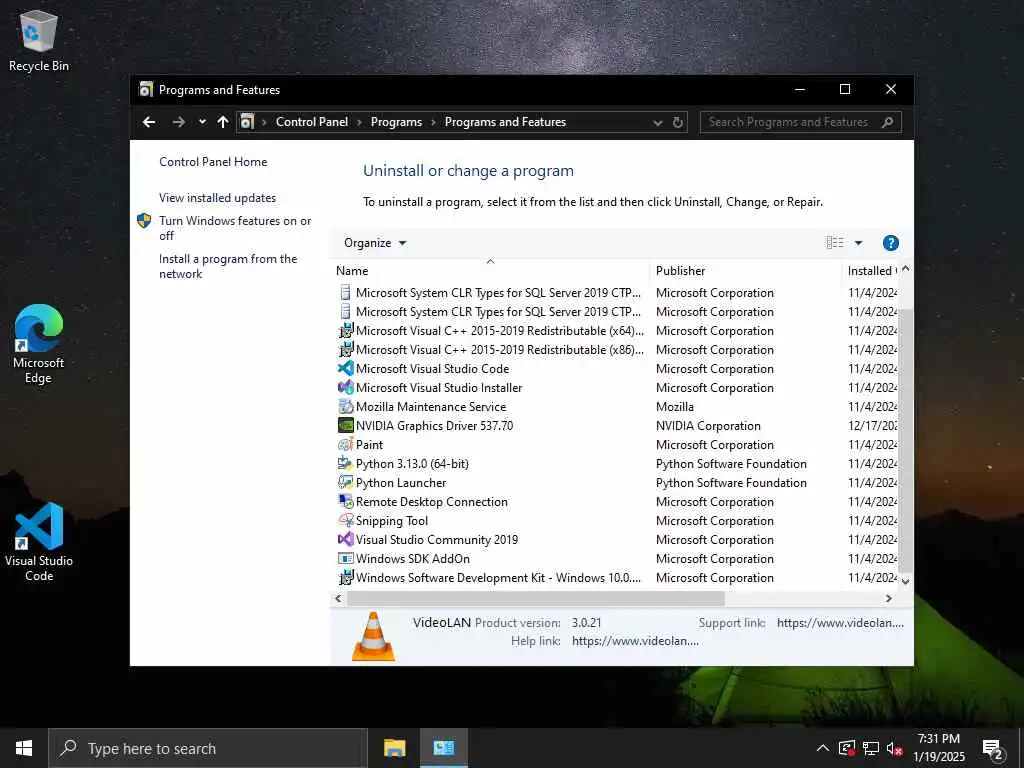Click the Programs breadcrumb
Viewport: 1024px width, 768px height.
click(396, 122)
